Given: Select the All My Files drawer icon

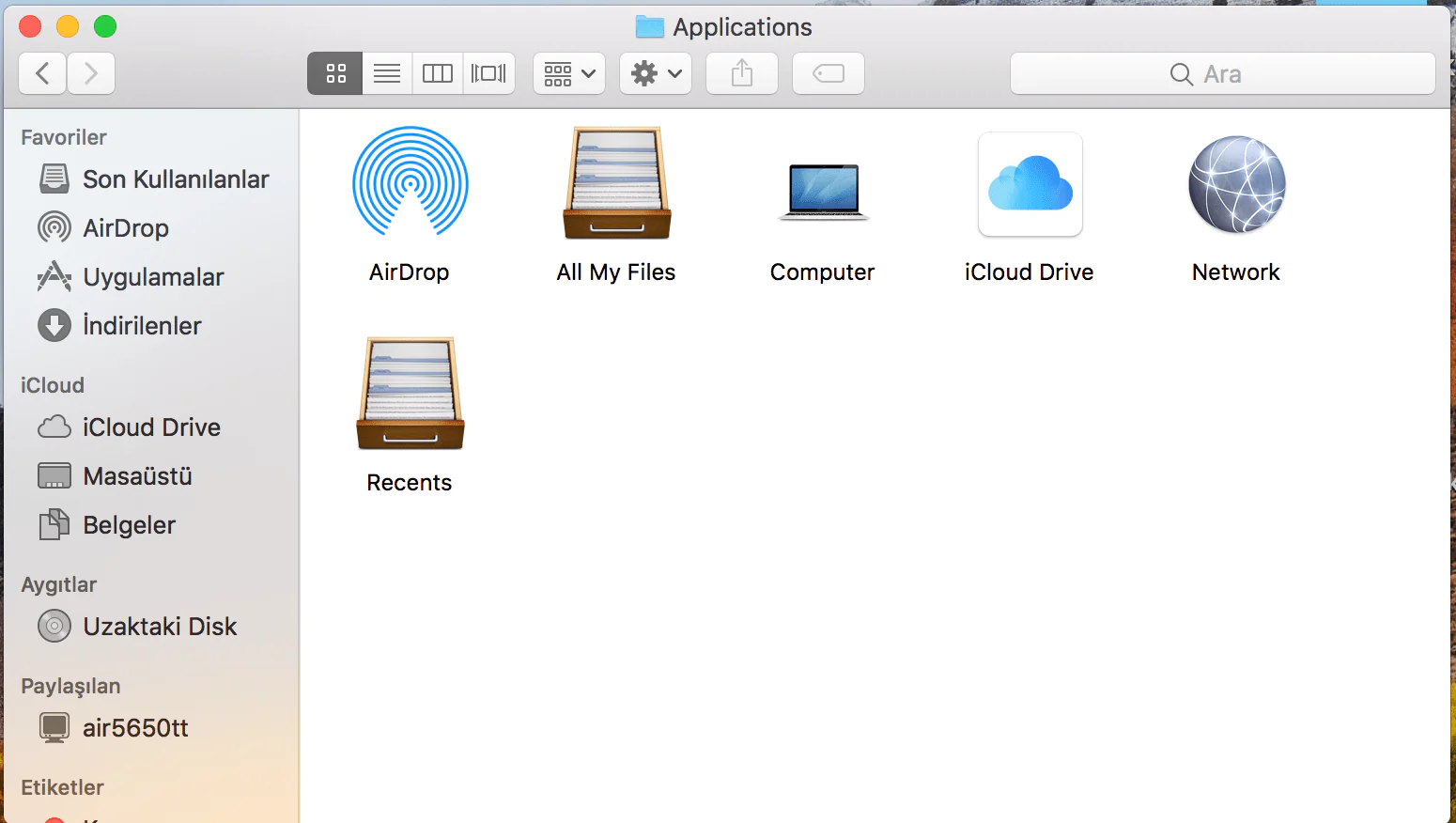Looking at the screenshot, I should point(616,184).
